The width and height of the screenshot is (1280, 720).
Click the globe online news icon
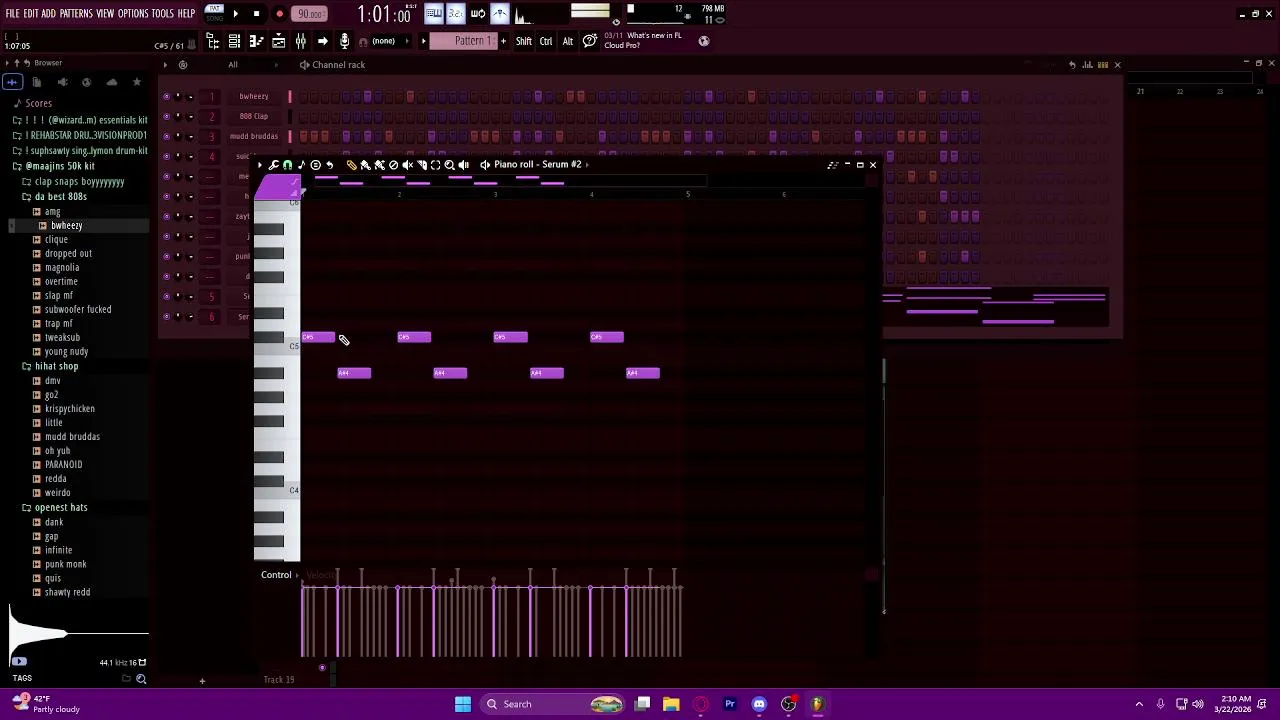pyautogui.click(x=704, y=41)
